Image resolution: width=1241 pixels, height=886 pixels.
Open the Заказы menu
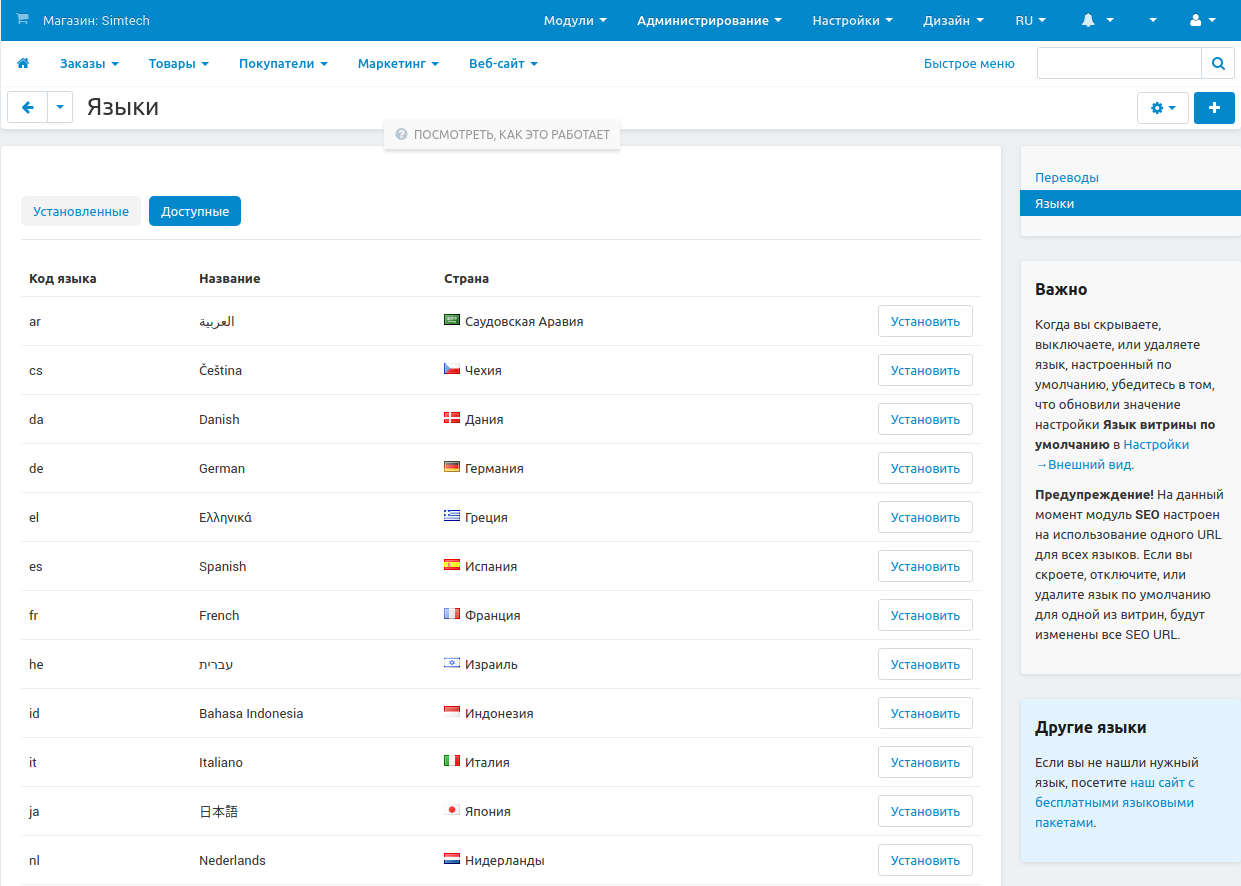[89, 63]
